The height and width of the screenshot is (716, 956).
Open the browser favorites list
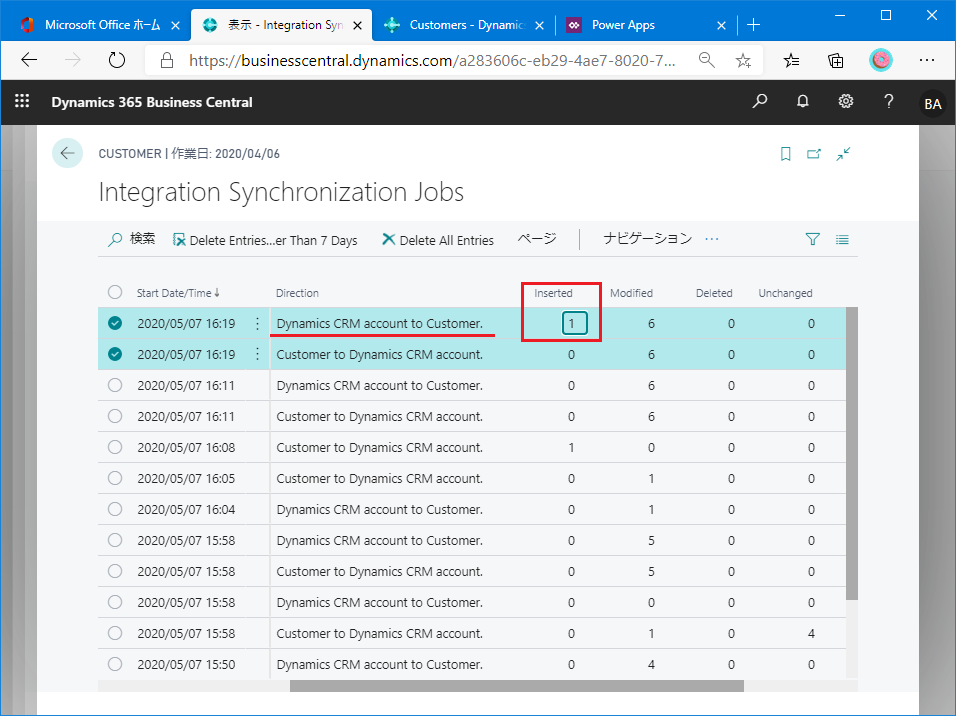791,60
